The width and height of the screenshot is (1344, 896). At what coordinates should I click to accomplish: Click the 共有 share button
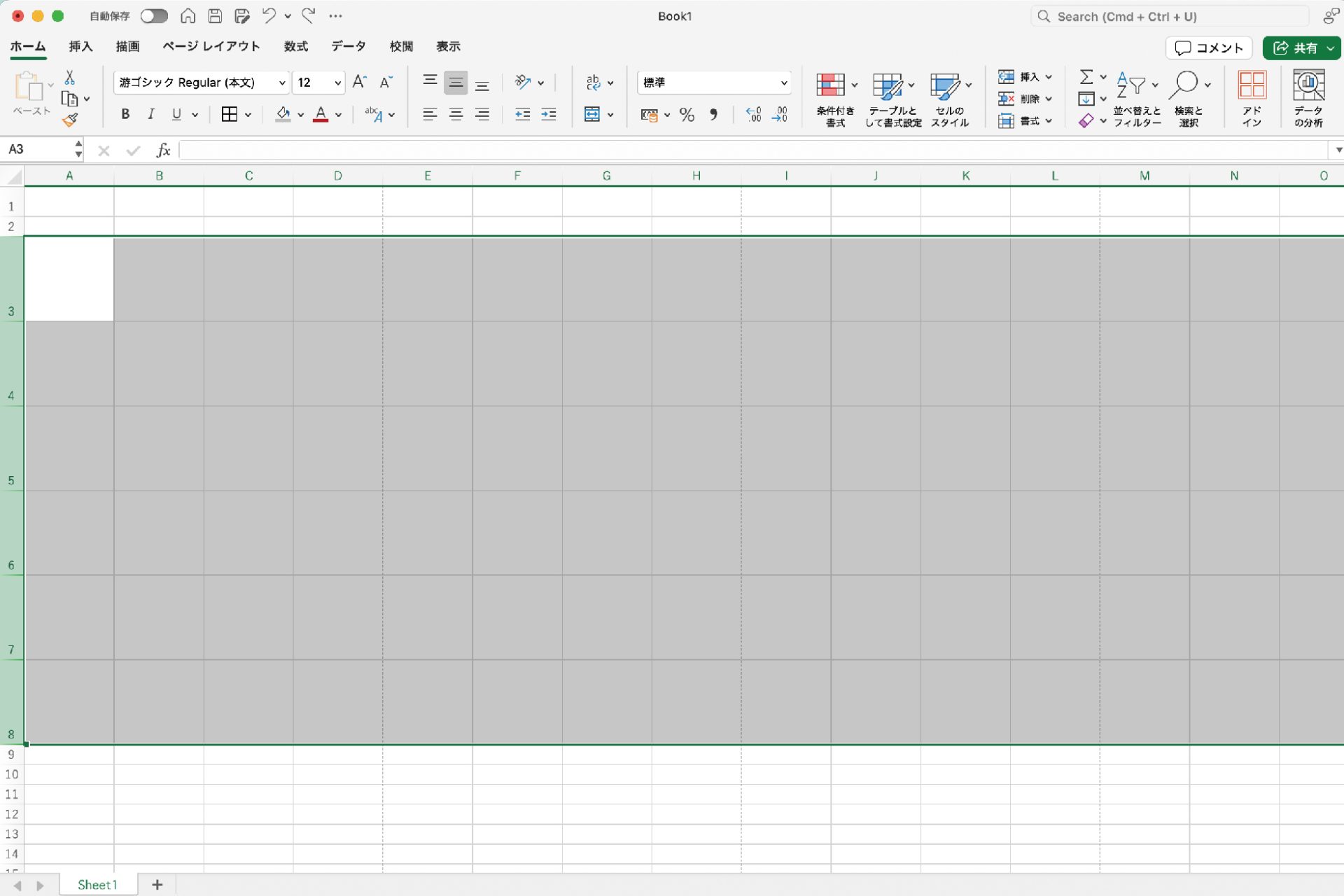[1296, 48]
